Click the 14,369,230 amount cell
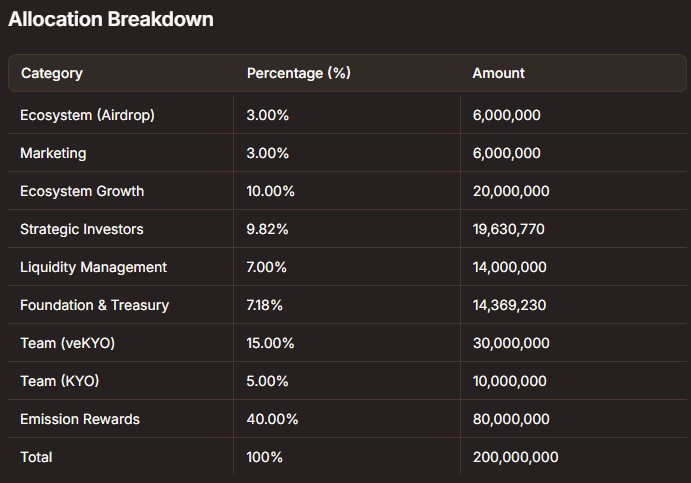The width and height of the screenshot is (691, 483). [509, 305]
